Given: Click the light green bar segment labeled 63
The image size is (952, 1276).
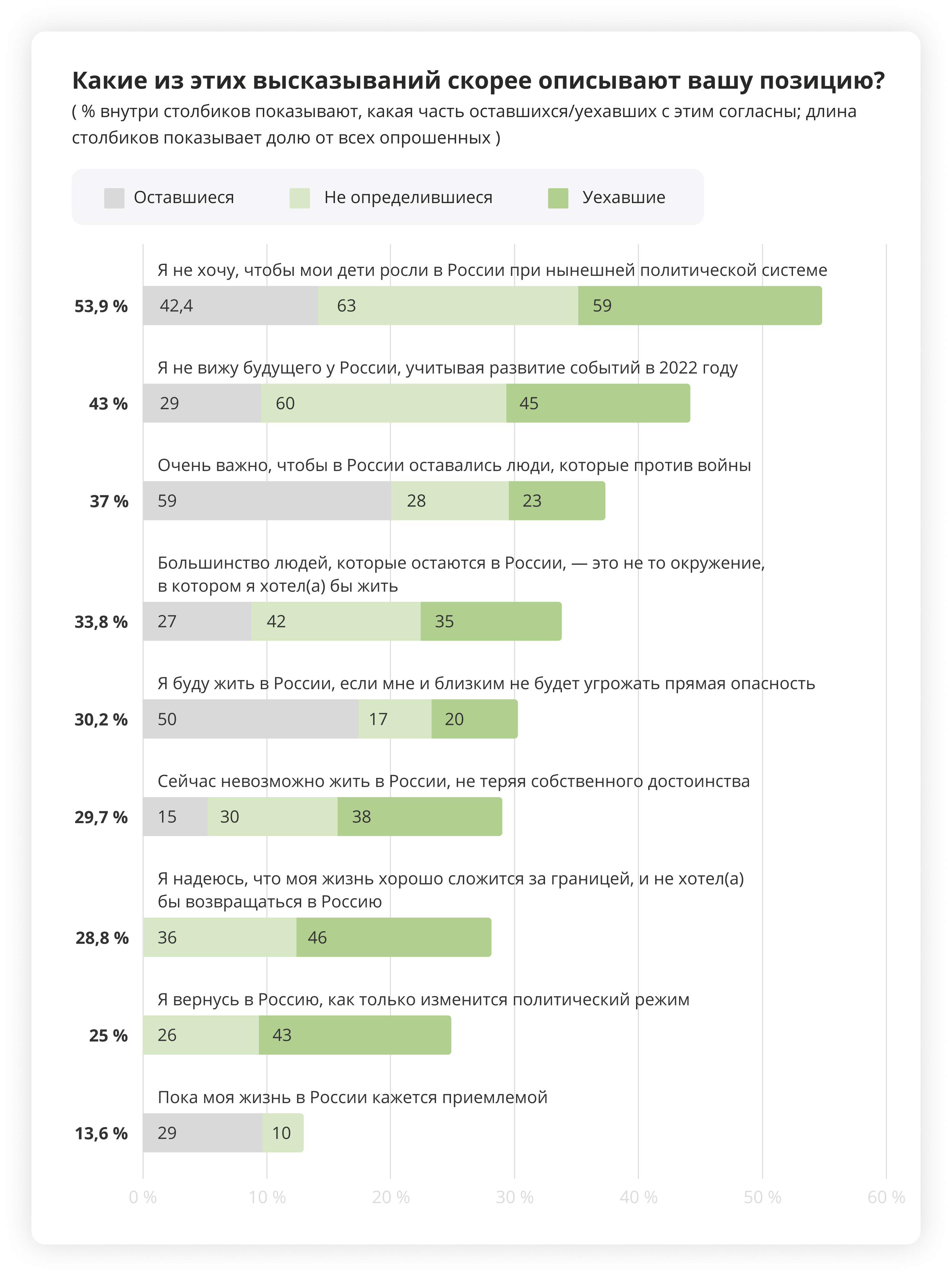Looking at the screenshot, I should 447,306.
